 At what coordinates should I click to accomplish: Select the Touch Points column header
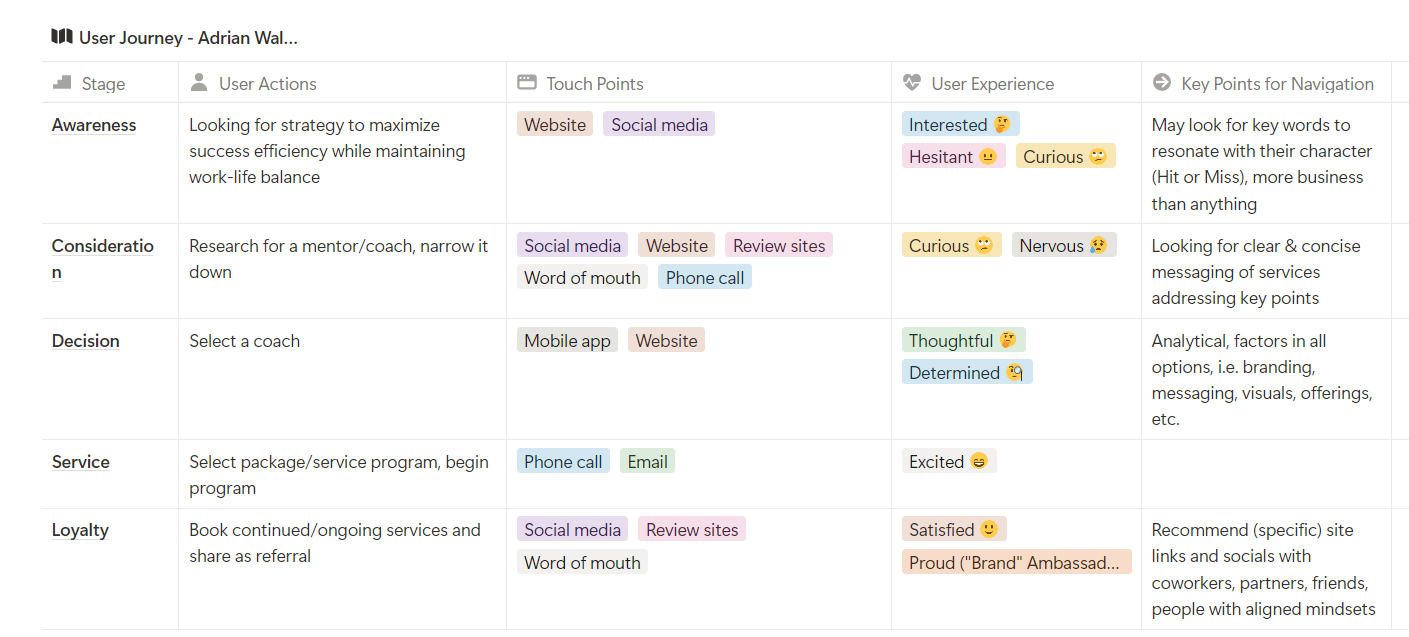pyautogui.click(x=699, y=83)
